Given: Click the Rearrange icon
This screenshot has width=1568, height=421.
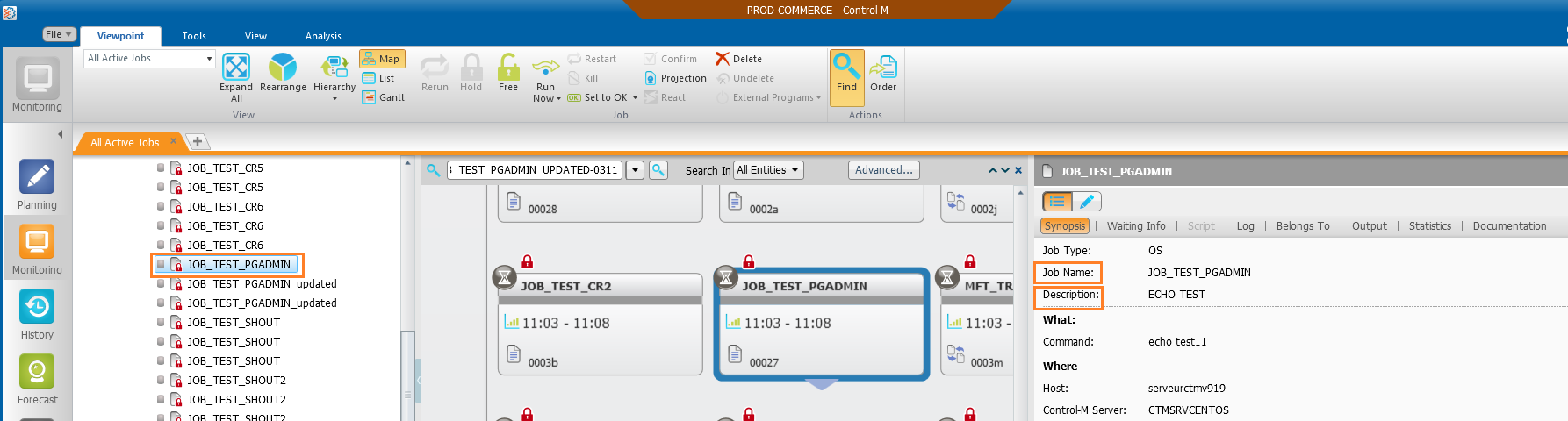Looking at the screenshot, I should pos(283,68).
